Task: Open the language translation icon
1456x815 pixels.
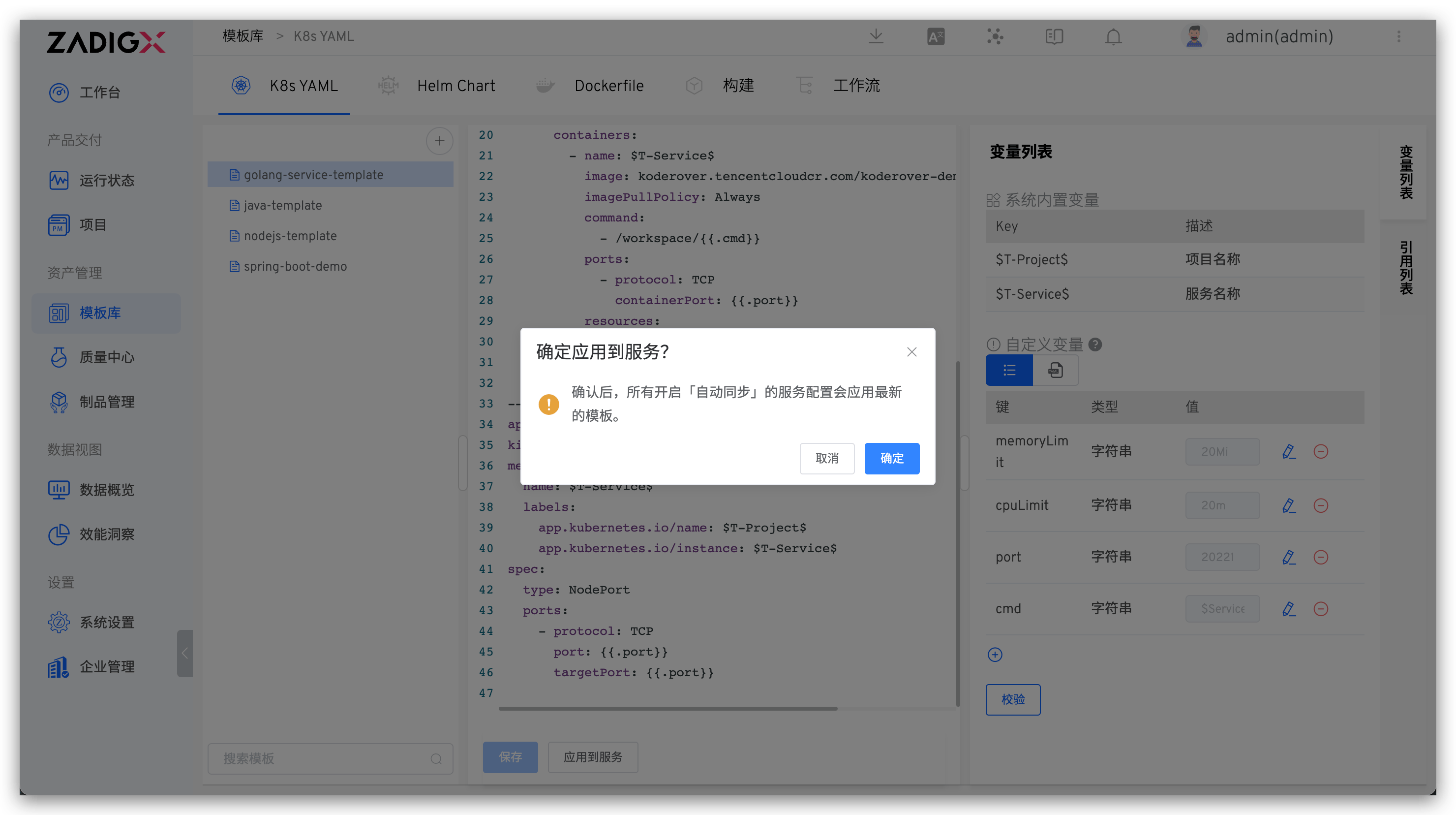Action: (936, 37)
